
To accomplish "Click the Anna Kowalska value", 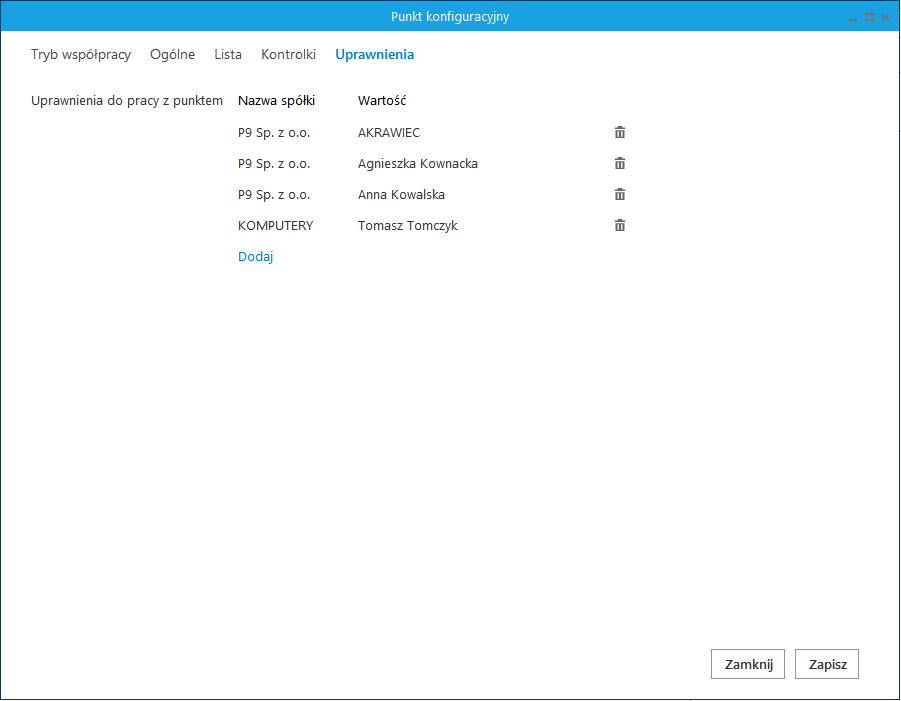I will pos(401,195).
